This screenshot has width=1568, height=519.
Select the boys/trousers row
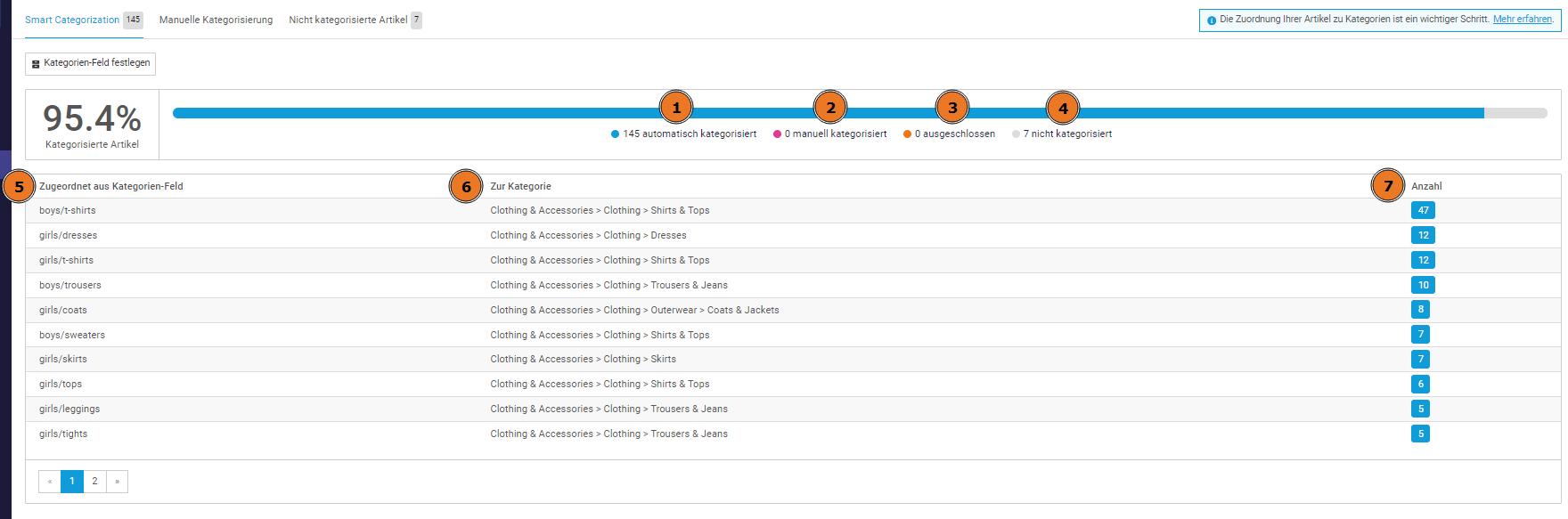point(793,286)
